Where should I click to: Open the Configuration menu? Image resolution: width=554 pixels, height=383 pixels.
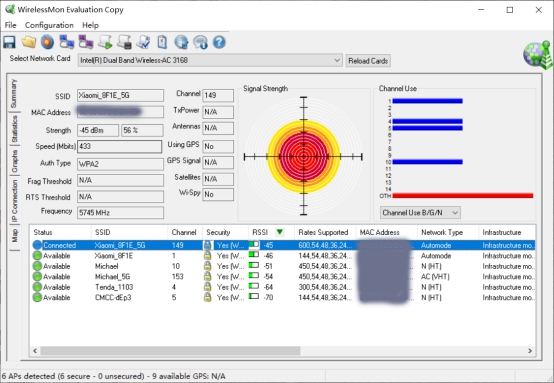coord(49,25)
